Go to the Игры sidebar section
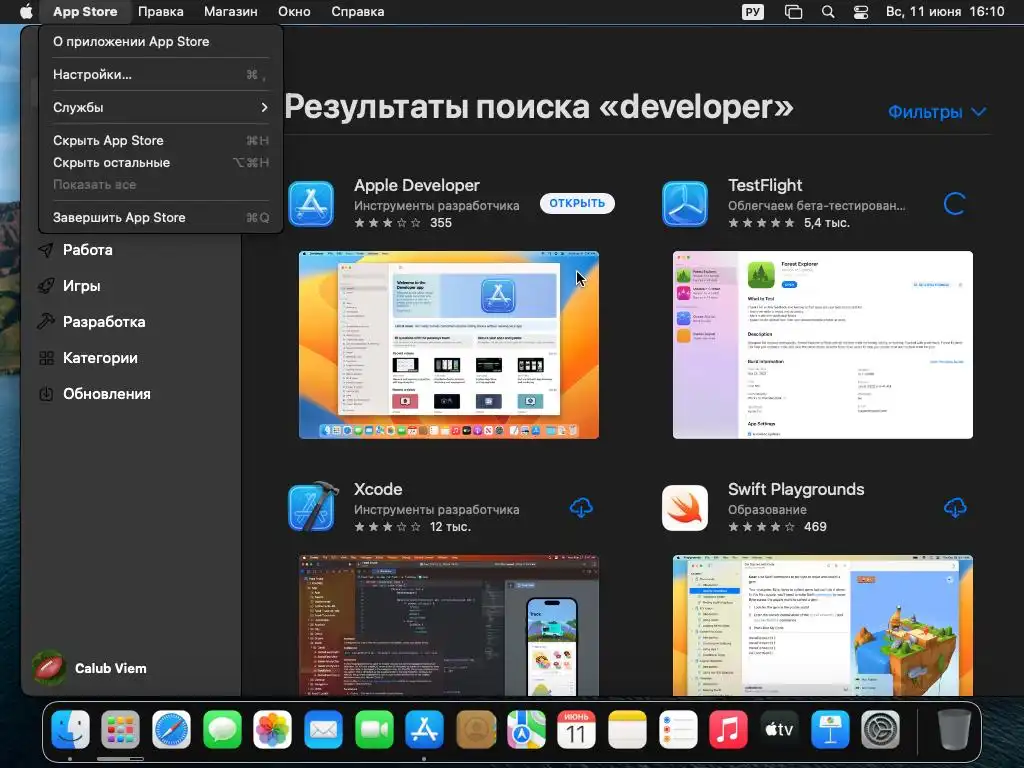The image size is (1024, 768). coord(82,285)
